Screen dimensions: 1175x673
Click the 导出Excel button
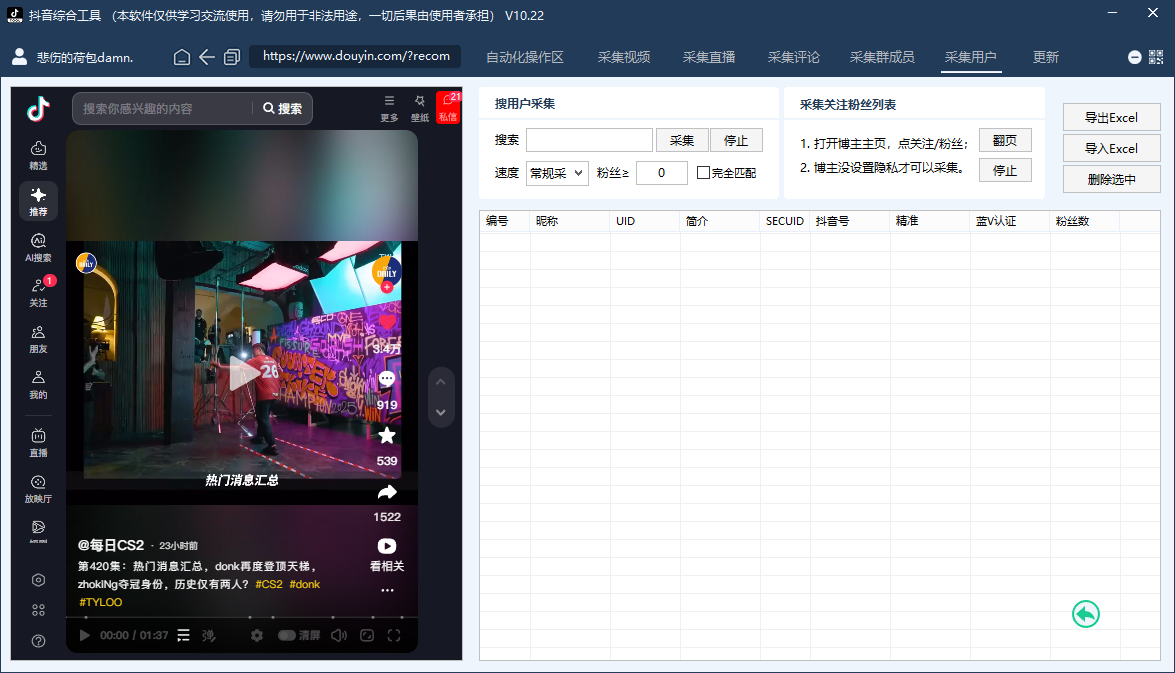click(1111, 117)
